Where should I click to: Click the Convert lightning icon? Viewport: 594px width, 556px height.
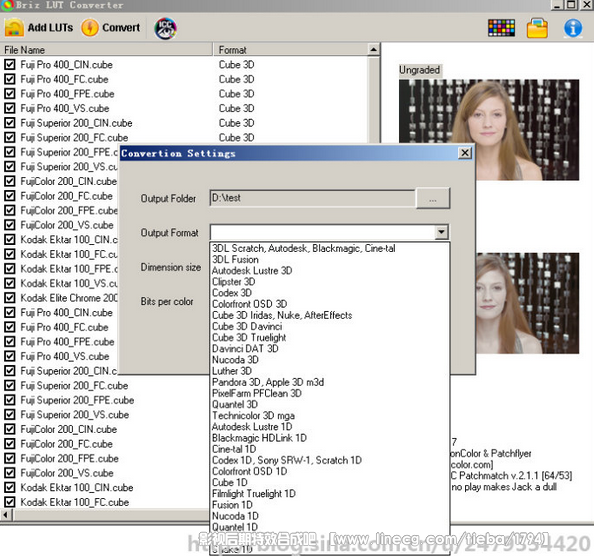[x=90, y=28]
